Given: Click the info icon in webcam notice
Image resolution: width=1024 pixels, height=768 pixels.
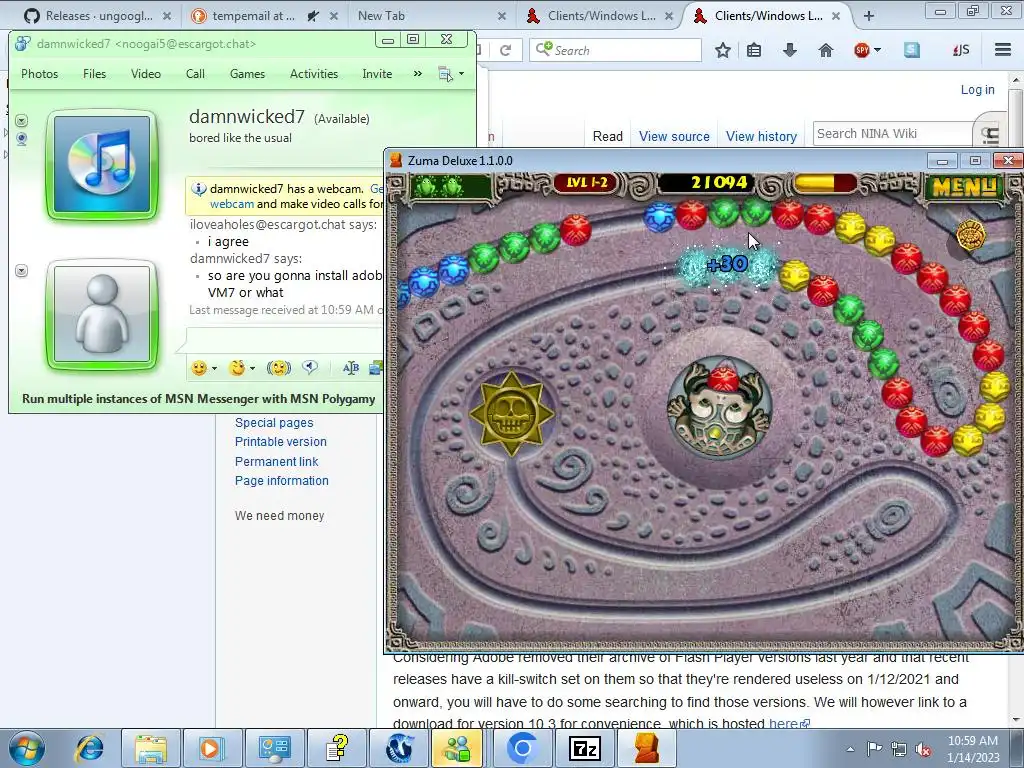Looking at the screenshot, I should click(x=199, y=189).
